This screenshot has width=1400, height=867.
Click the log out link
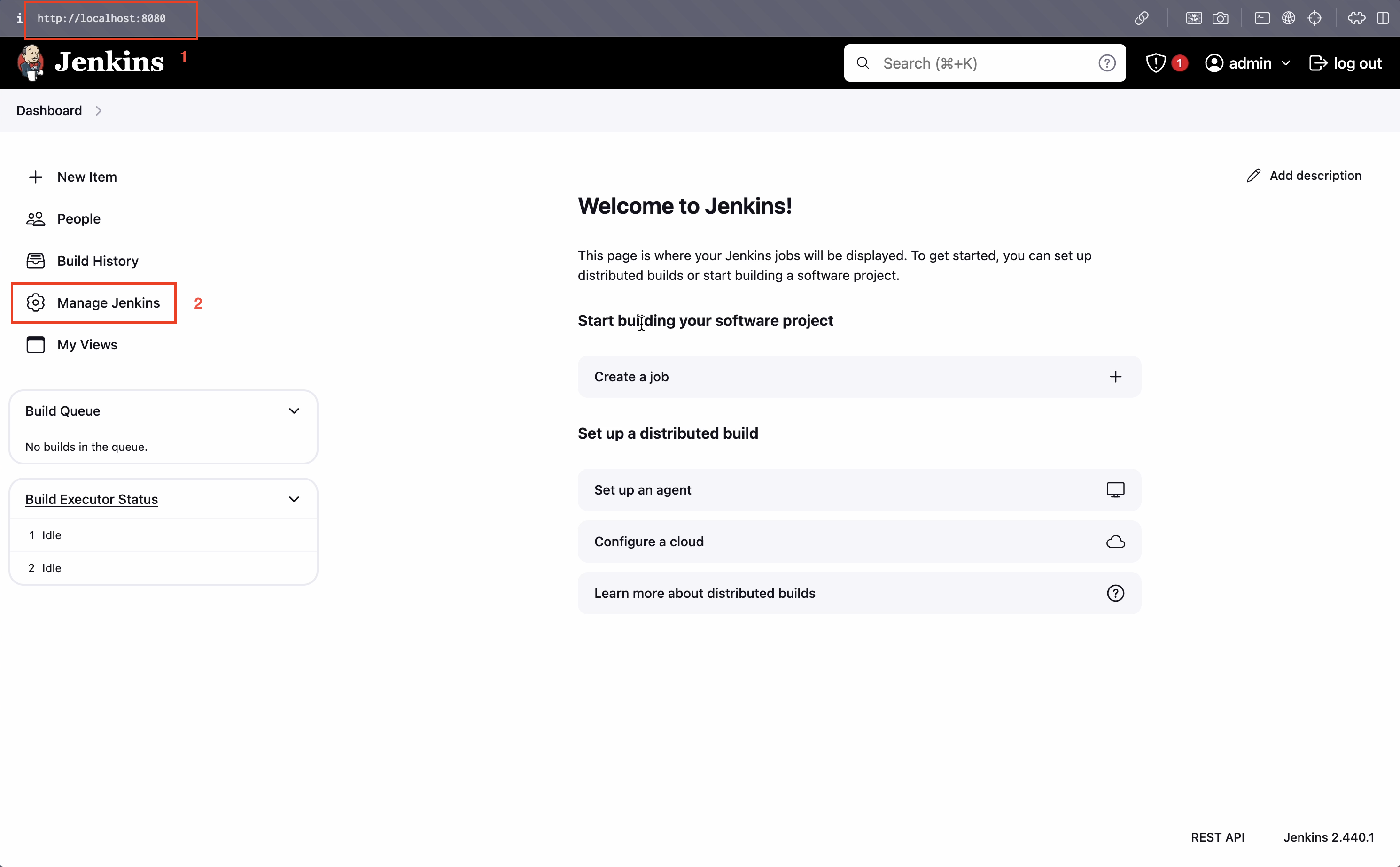point(1345,63)
